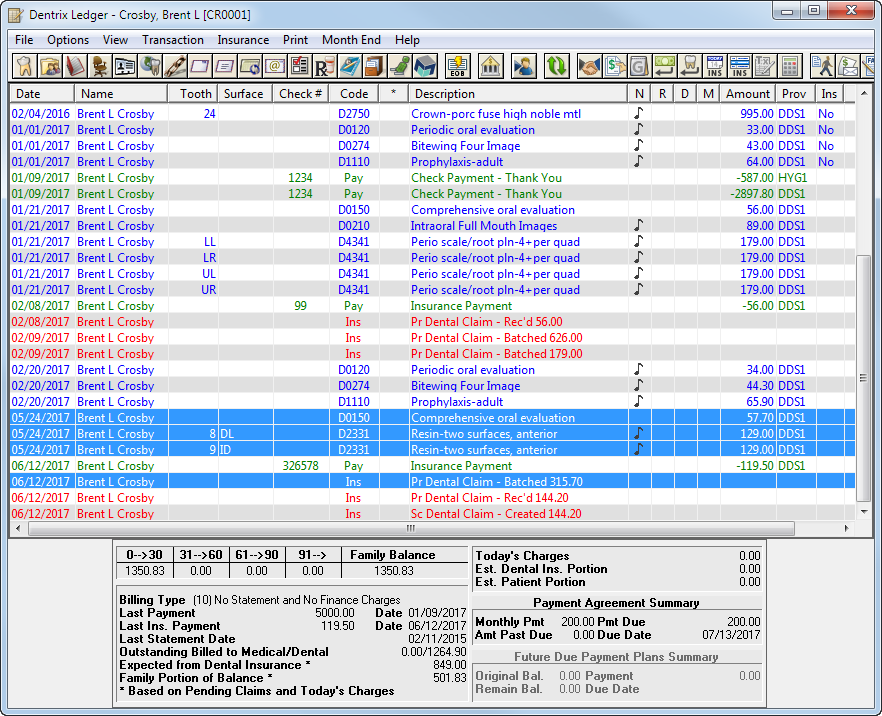Select the Intraoral Full Mouth Images row

(433, 226)
